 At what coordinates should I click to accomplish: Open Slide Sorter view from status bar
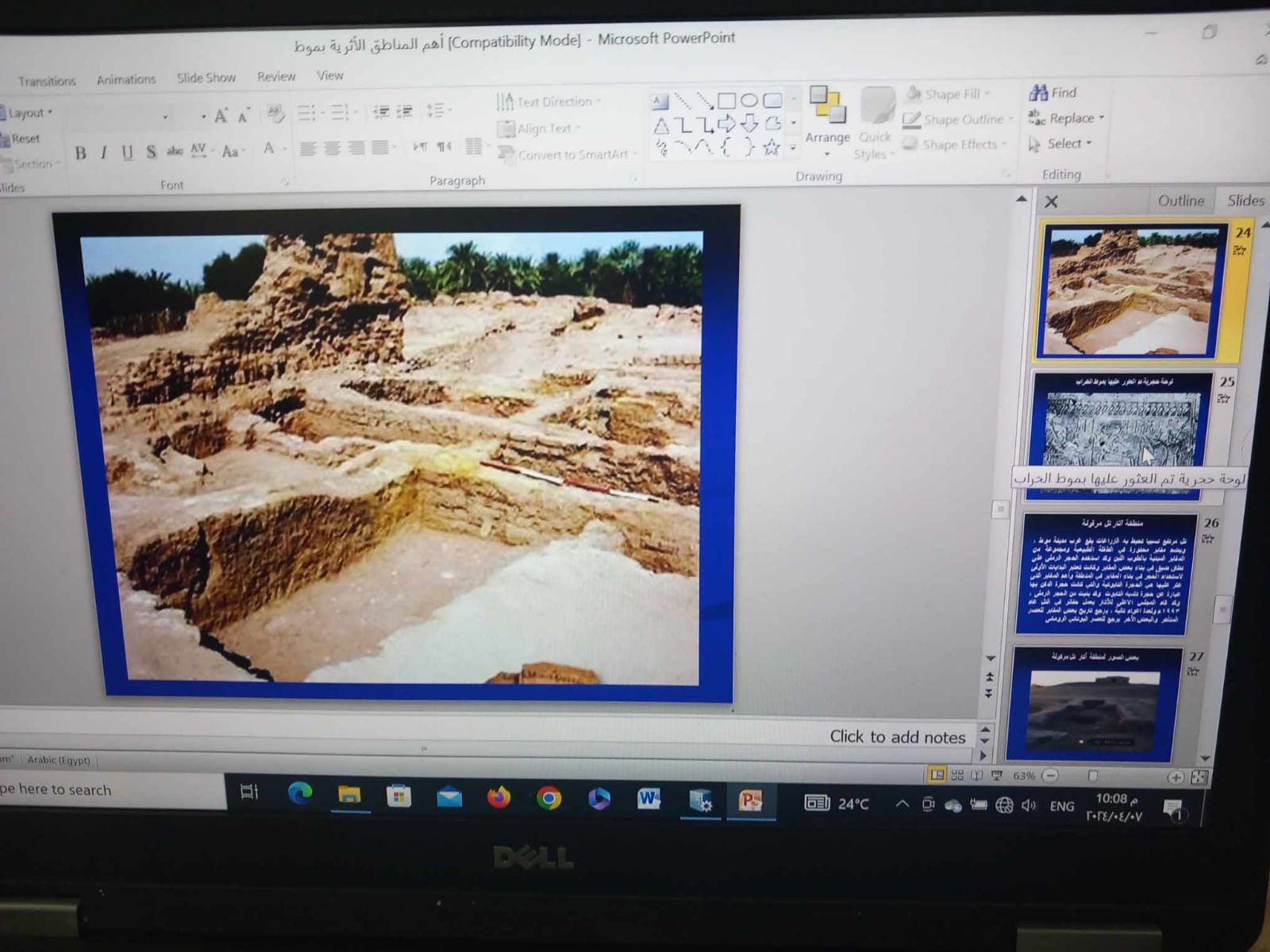click(957, 775)
